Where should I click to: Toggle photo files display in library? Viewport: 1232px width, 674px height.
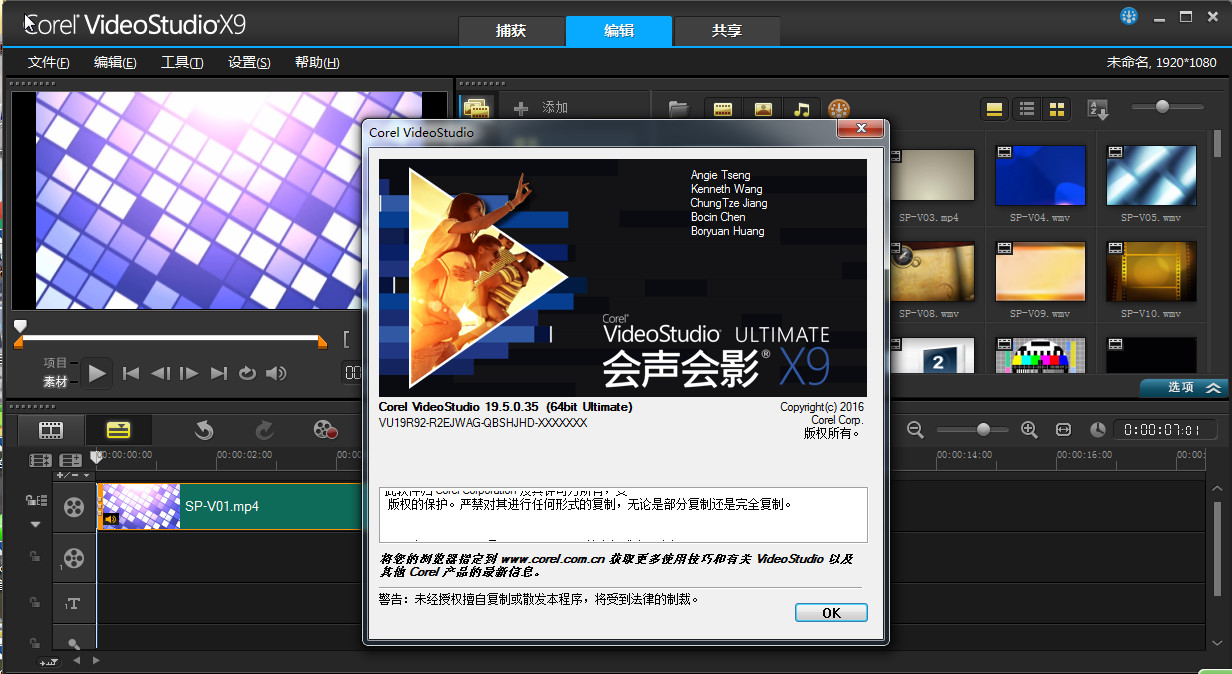[x=763, y=109]
